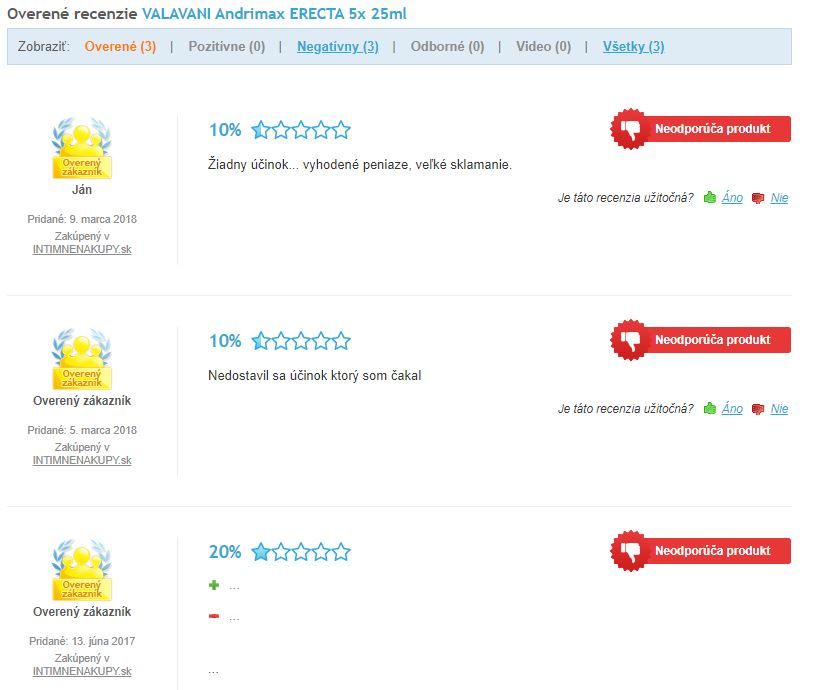
Task: Click 'Overený zákazník' name on 5. marca 2018 review
Action: [82, 401]
